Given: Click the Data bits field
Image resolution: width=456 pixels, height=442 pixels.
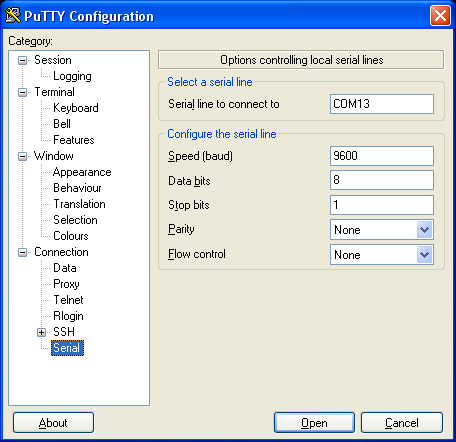Looking at the screenshot, I should point(382,180).
